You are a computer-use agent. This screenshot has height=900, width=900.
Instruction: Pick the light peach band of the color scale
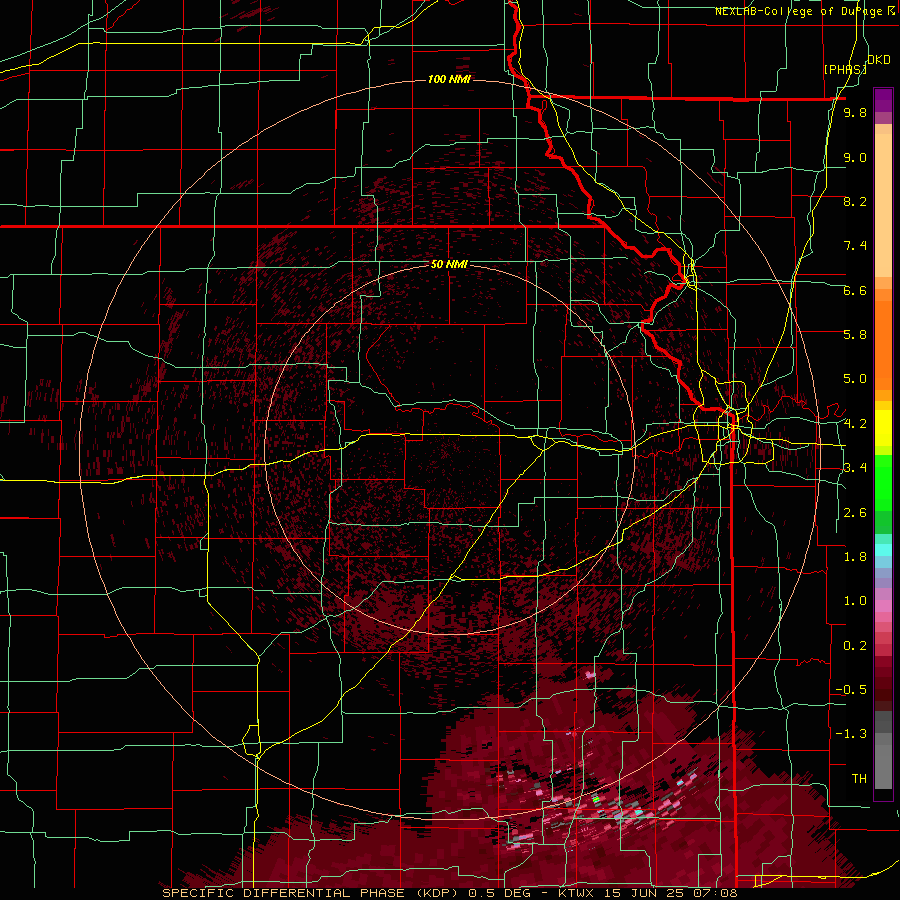[883, 205]
